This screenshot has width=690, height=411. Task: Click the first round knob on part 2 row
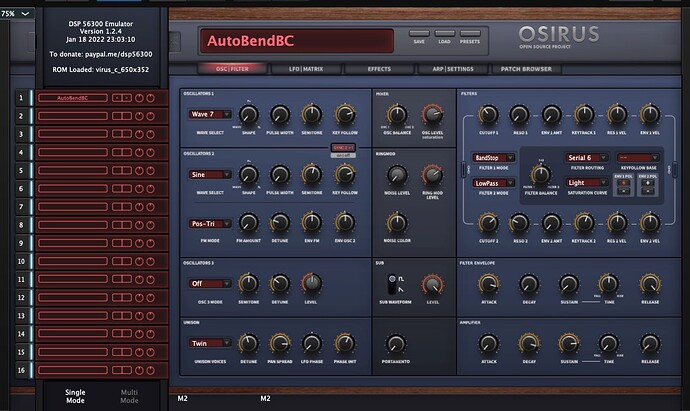[x=139, y=116]
